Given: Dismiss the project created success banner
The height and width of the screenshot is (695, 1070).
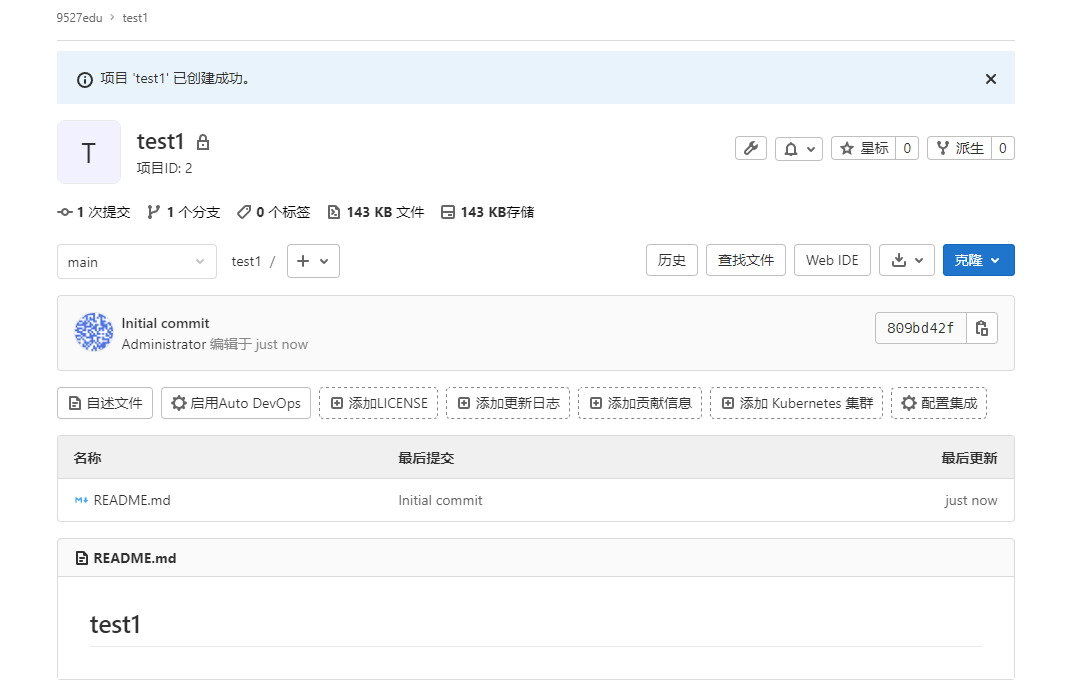Looking at the screenshot, I should tap(990, 79).
